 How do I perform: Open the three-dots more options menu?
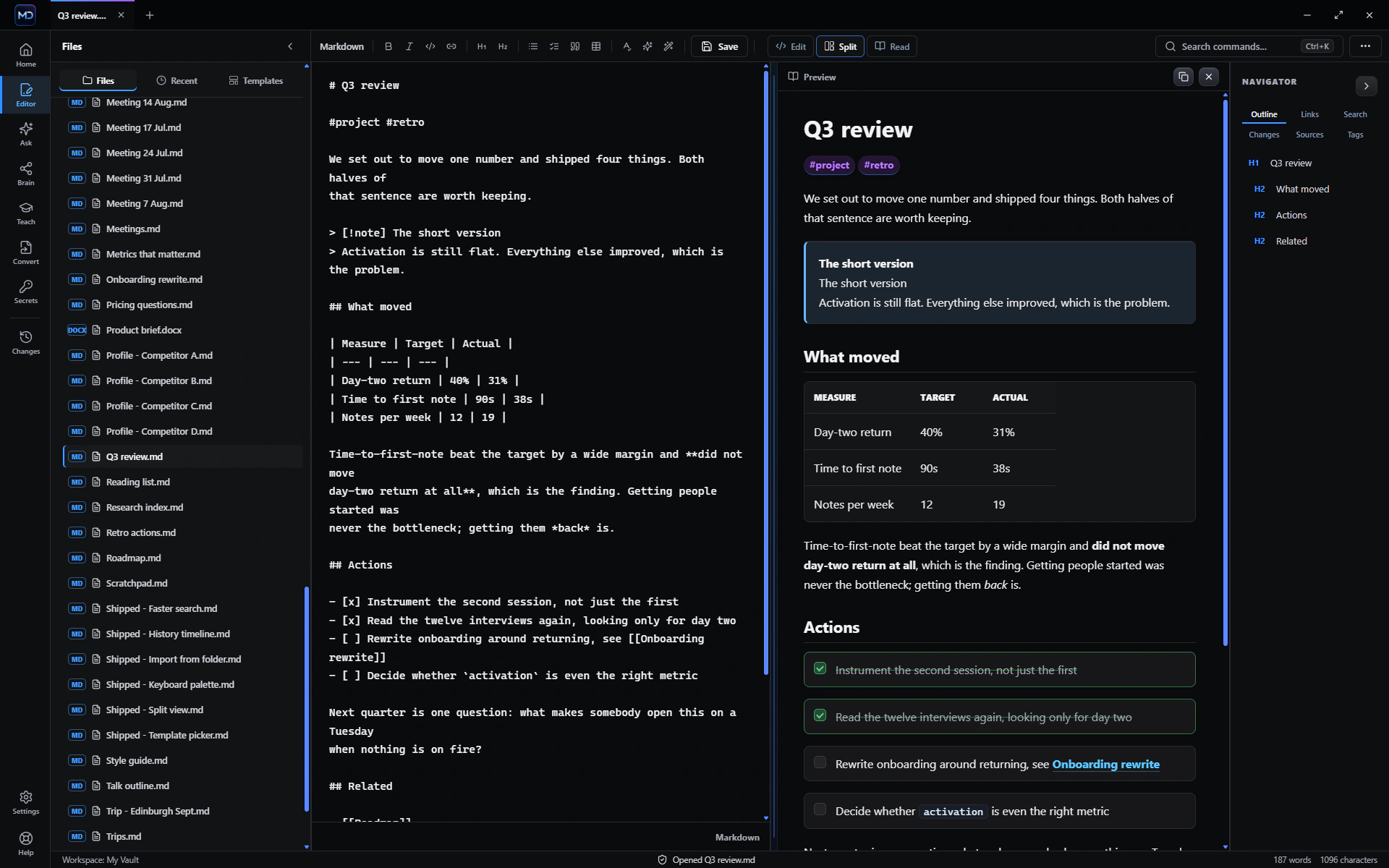(1365, 46)
